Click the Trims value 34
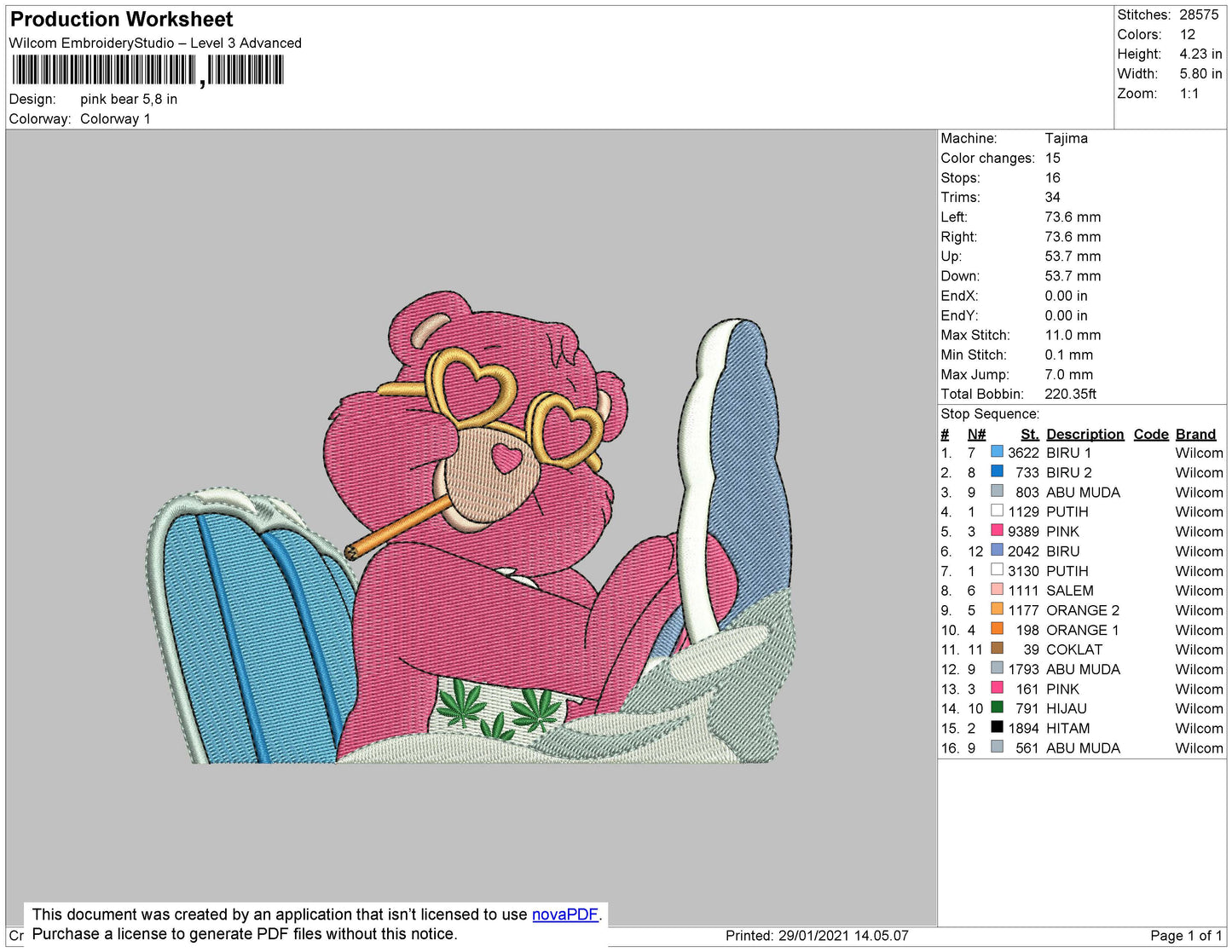Viewport: 1232px width, 952px height. tap(1053, 197)
